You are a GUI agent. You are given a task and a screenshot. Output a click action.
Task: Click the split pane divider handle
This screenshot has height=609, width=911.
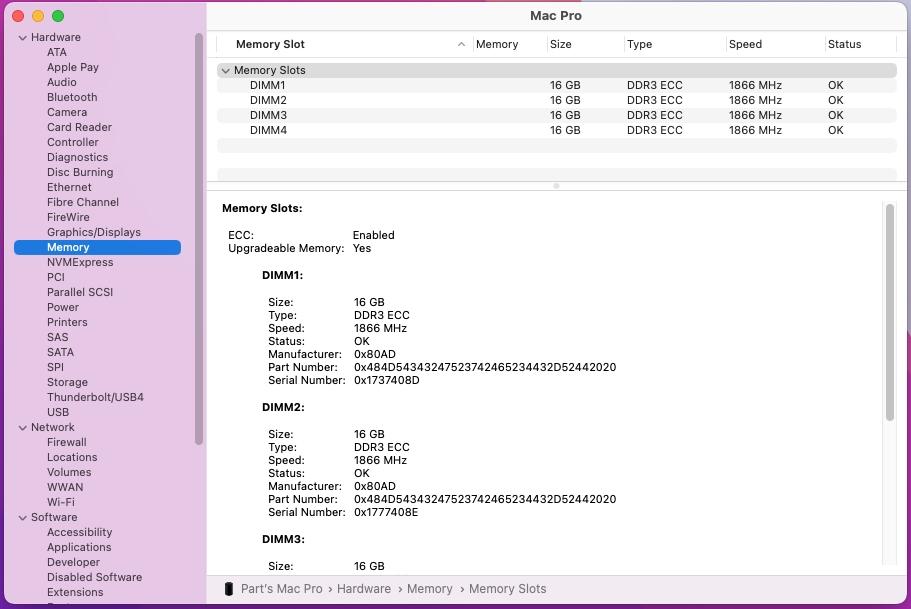(556, 186)
